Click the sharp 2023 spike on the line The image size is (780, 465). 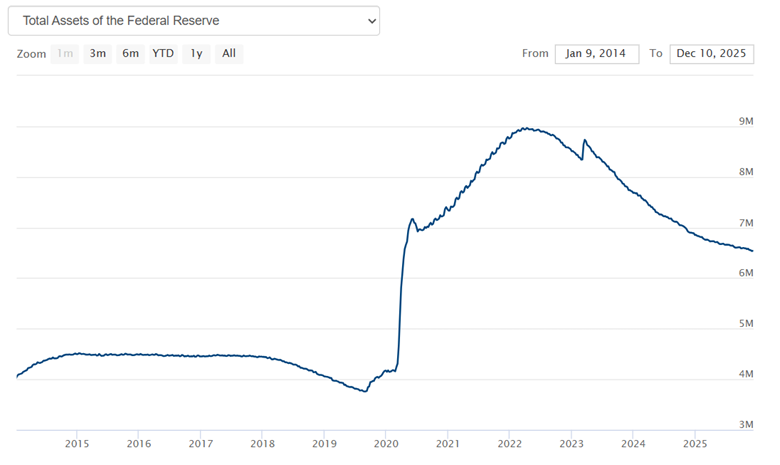coord(584,140)
